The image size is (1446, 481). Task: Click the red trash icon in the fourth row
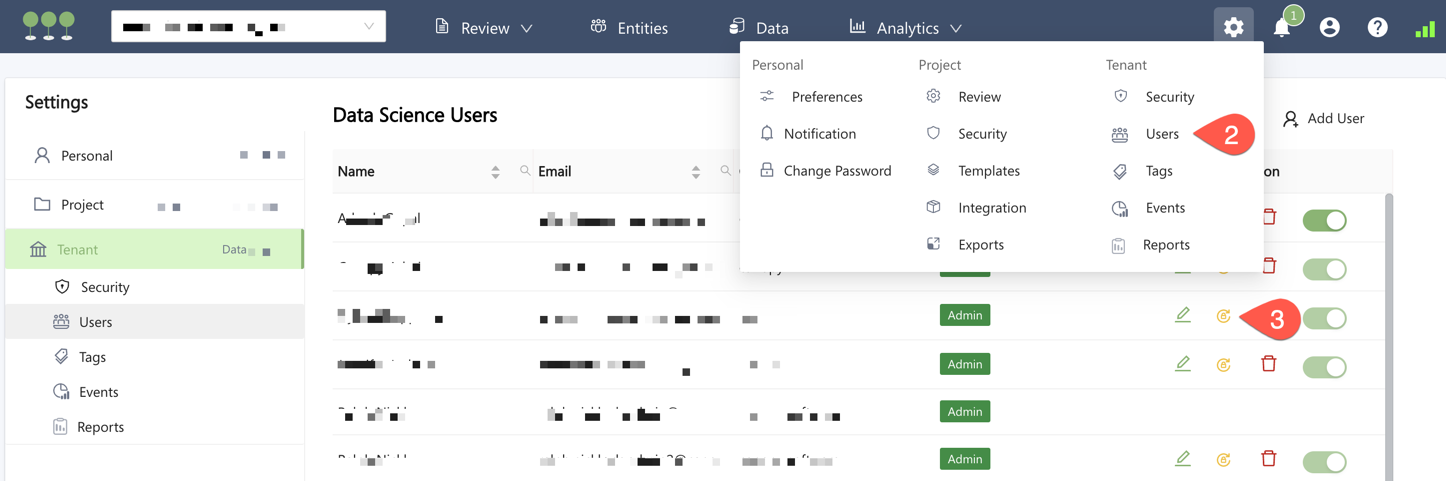click(1268, 364)
